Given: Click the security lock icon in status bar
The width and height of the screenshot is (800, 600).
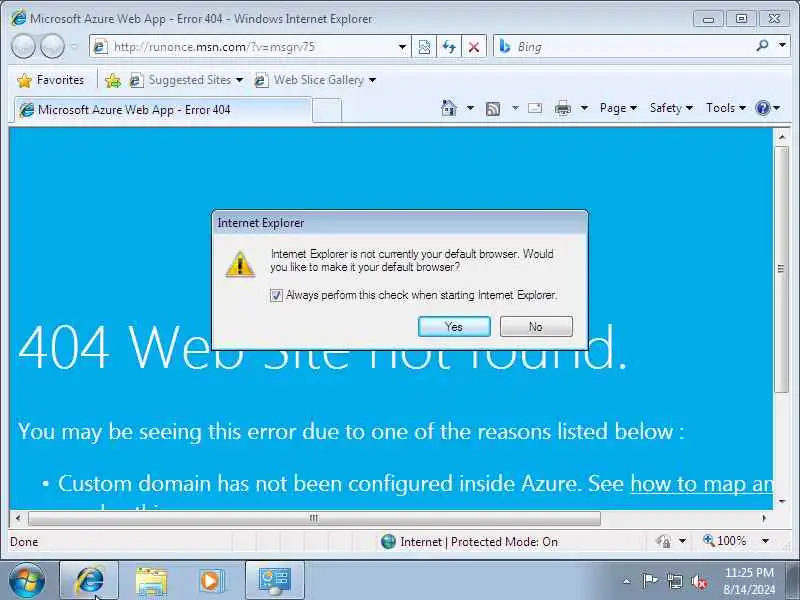Looking at the screenshot, I should point(664,541).
